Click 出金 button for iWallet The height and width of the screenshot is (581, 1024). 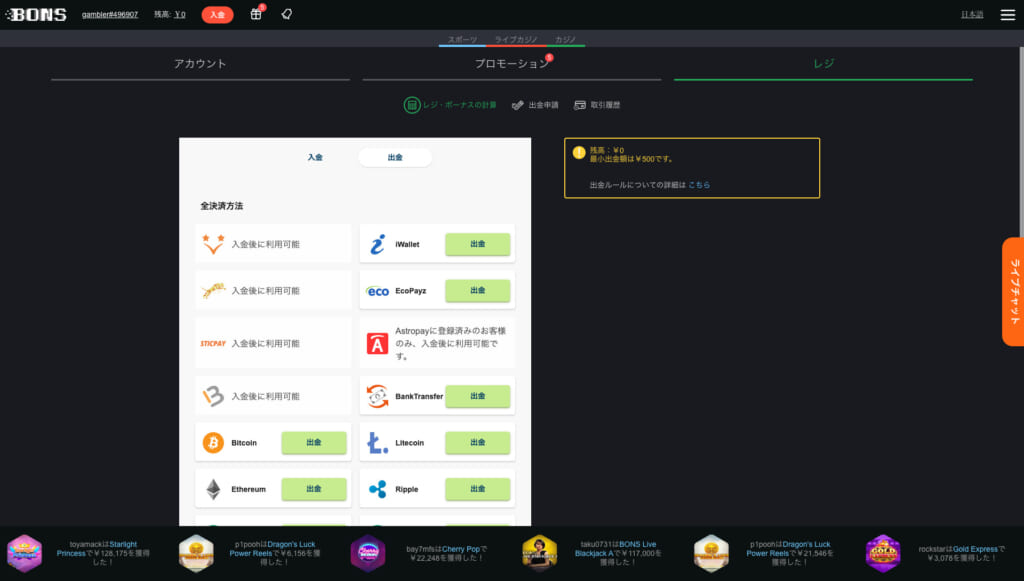[x=477, y=244]
